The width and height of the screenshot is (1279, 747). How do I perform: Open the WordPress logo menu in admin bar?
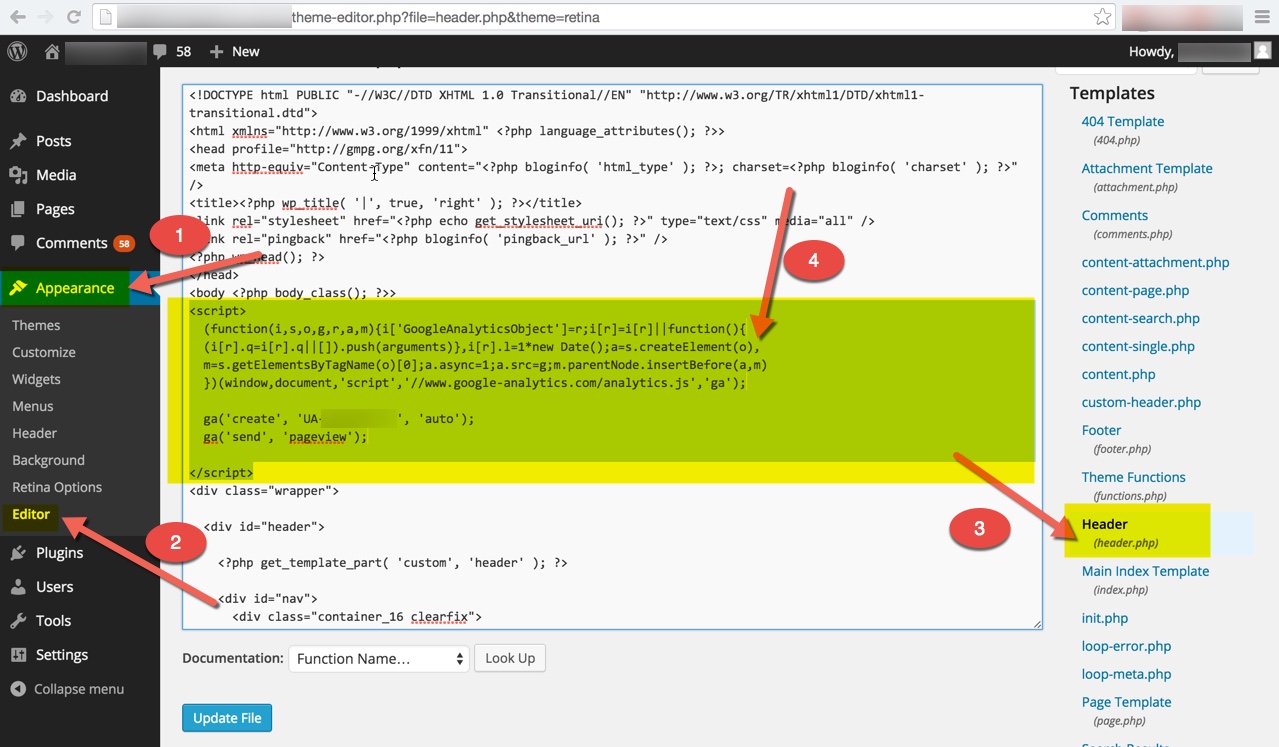click(17, 51)
